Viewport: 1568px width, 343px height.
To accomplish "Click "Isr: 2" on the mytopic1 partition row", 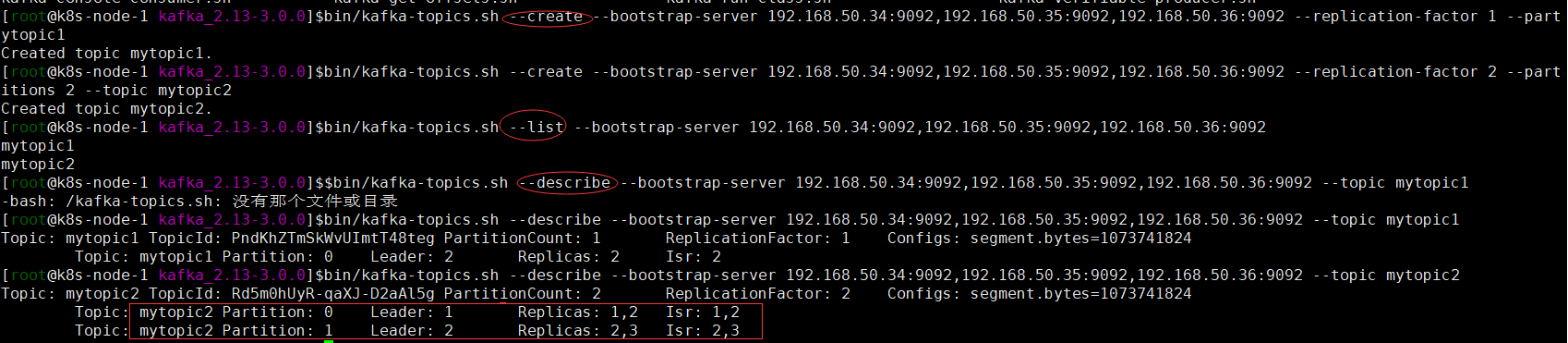I will click(x=694, y=257).
